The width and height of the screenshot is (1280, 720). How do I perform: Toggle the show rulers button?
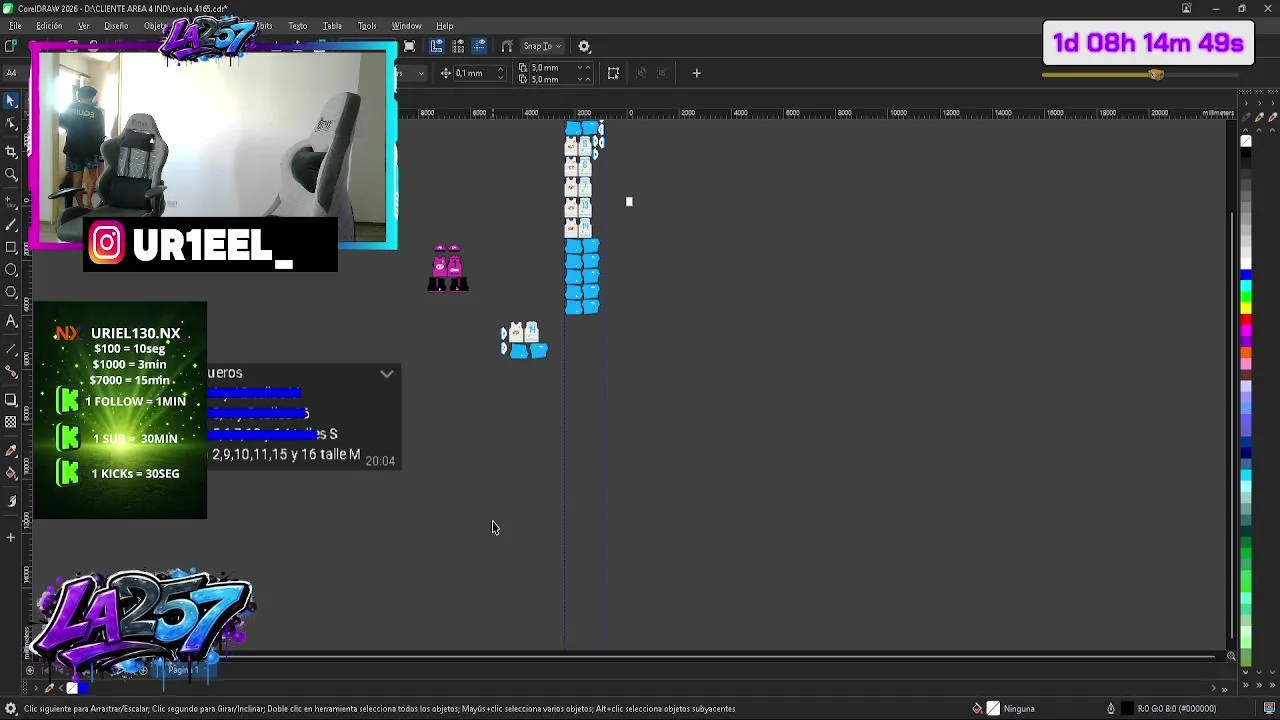pyautogui.click(x=436, y=46)
